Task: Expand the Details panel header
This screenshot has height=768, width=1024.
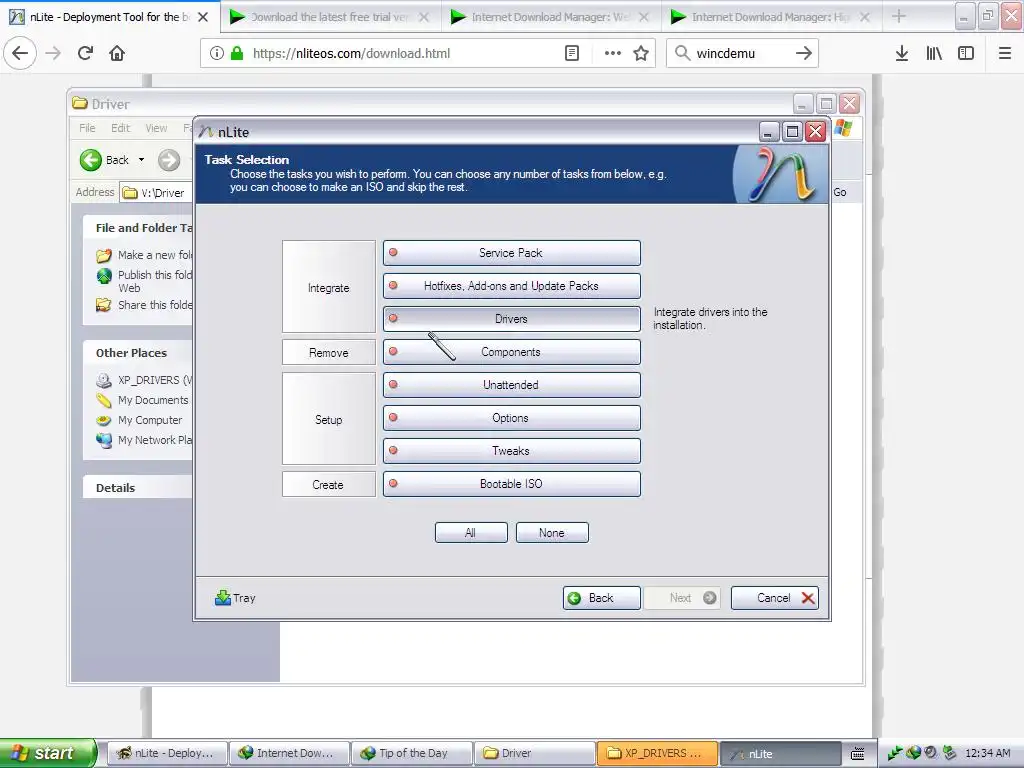Action: click(x=138, y=488)
